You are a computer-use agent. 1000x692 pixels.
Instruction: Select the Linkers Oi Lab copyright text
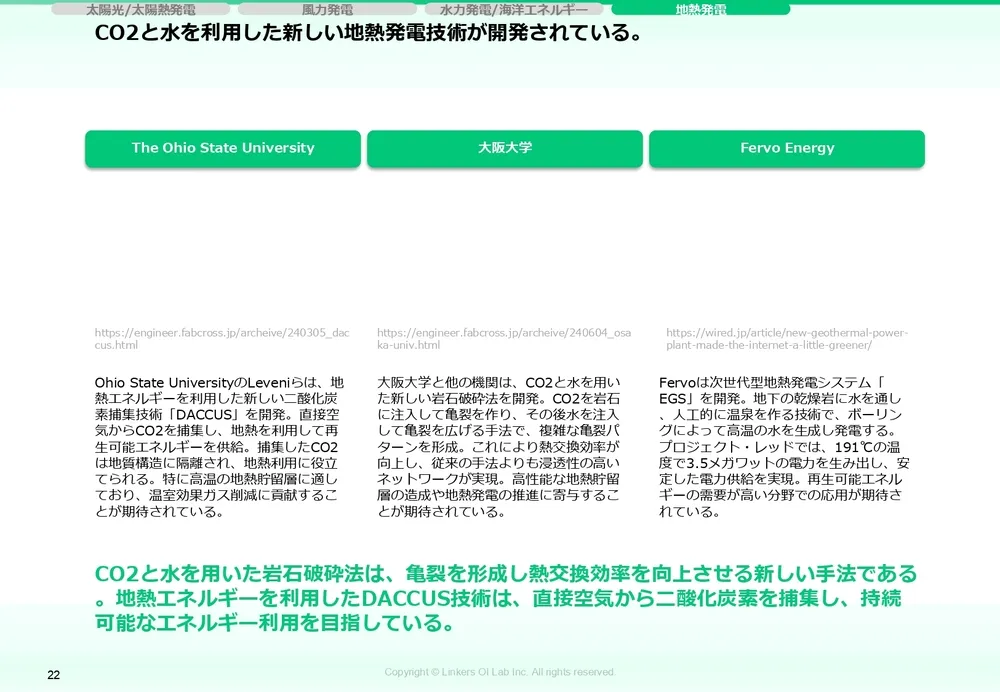(500, 672)
